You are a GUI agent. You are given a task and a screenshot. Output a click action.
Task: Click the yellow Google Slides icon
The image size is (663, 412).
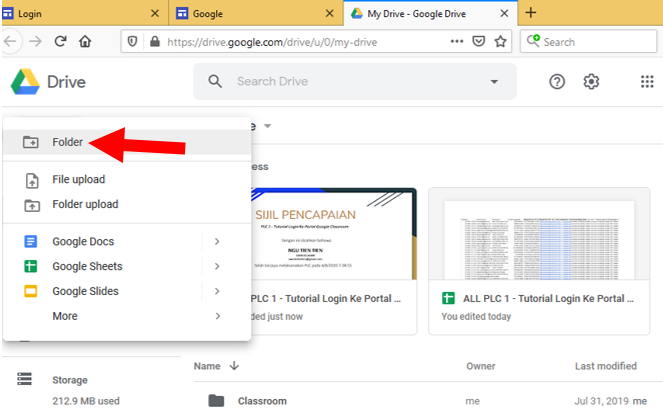pos(30,291)
